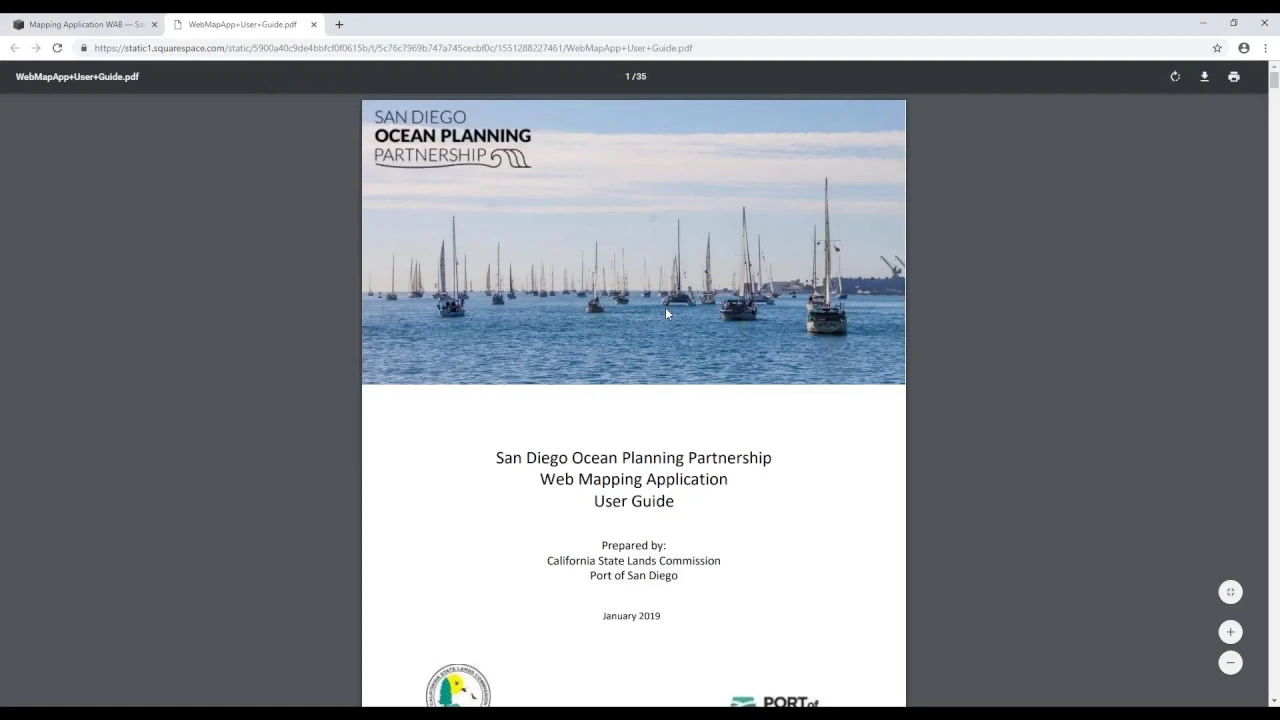This screenshot has width=1280, height=720.
Task: Fit PDF to page
Action: point(1230,592)
